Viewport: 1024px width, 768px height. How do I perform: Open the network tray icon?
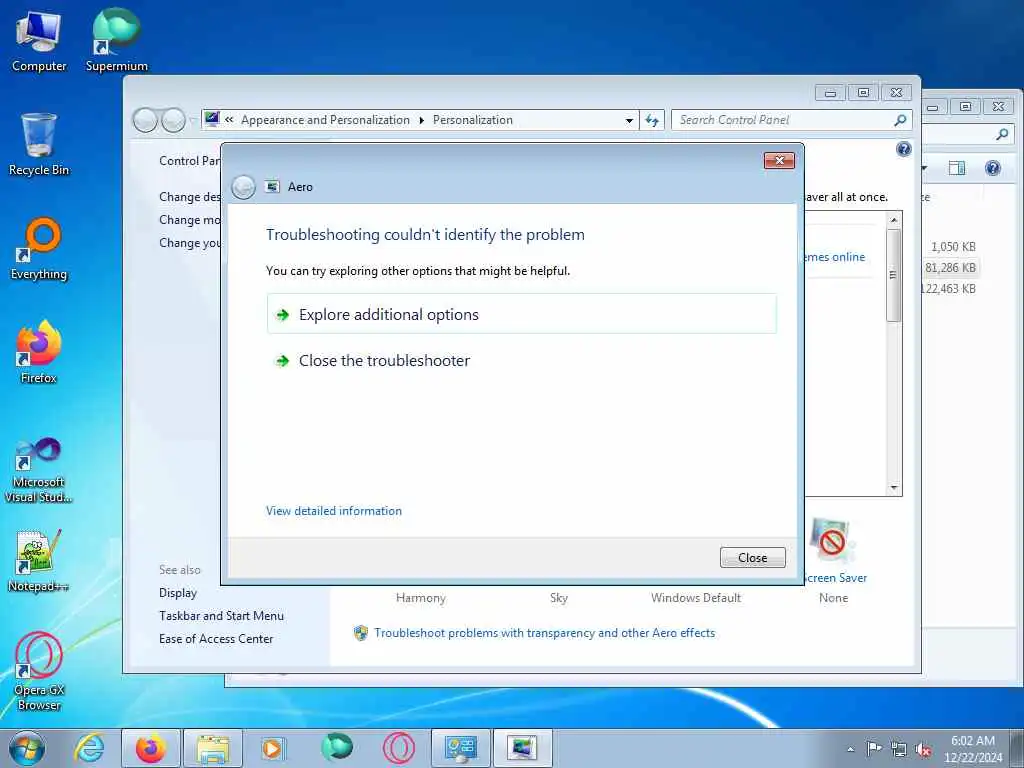pyautogui.click(x=899, y=750)
